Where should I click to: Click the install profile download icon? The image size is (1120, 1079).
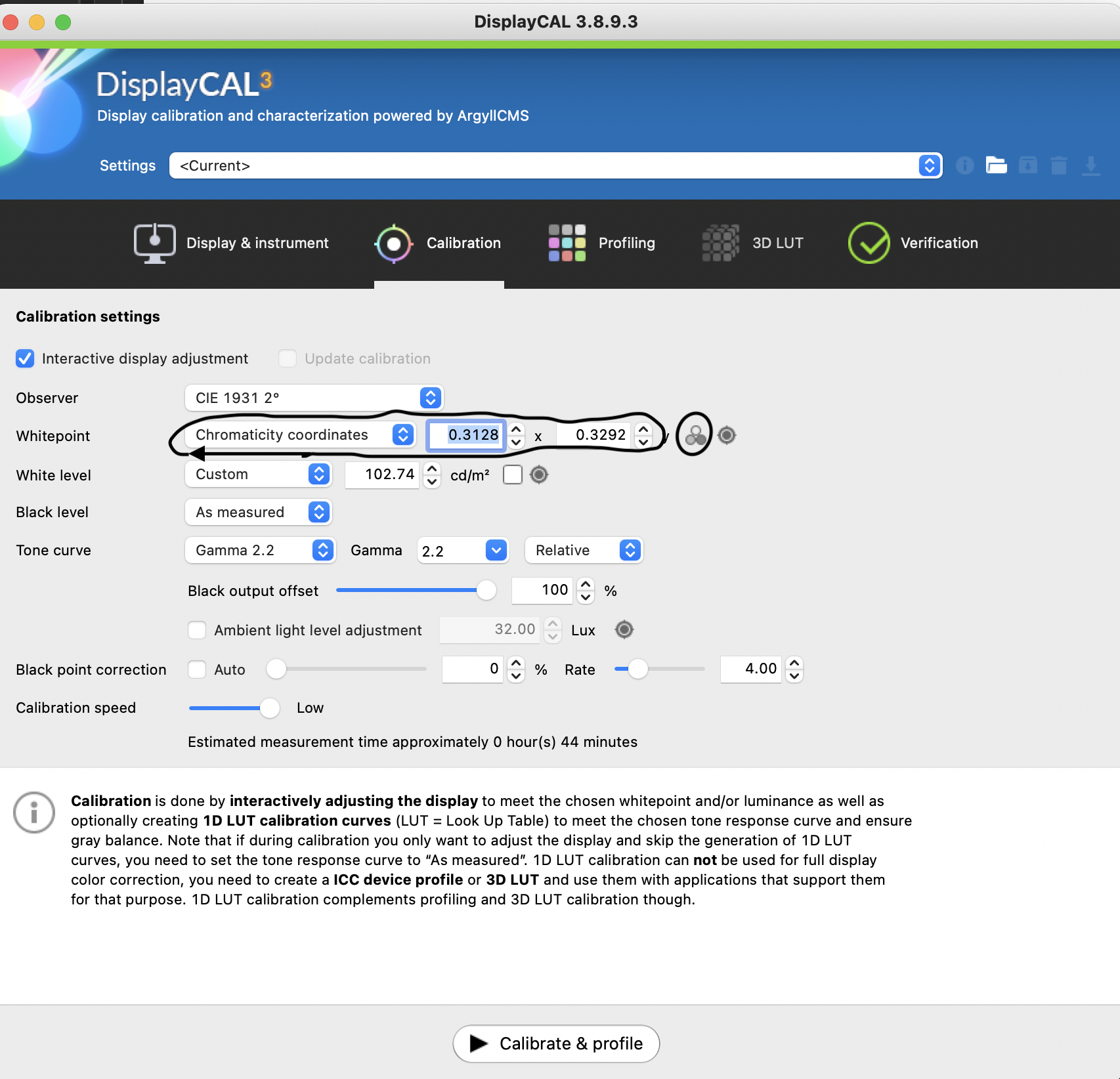pos(1090,165)
